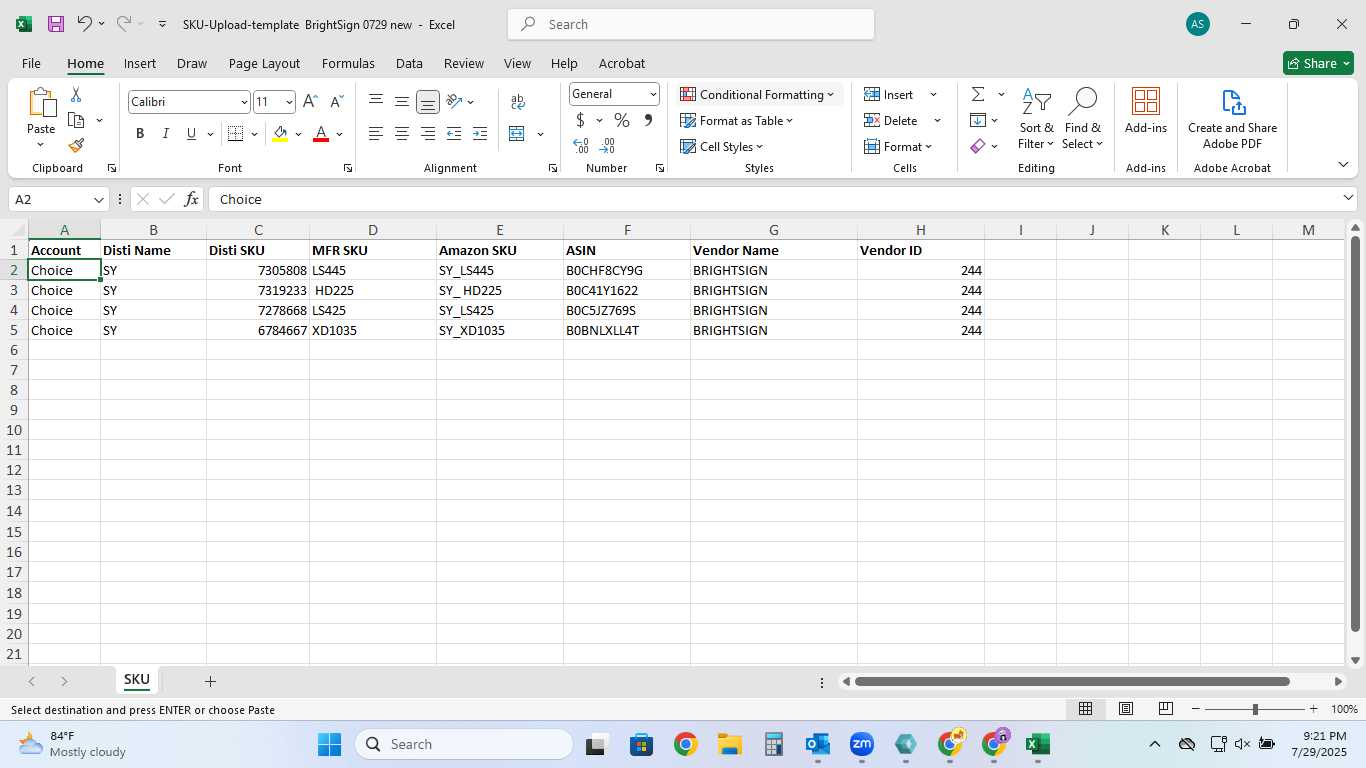Screen dimensions: 1366x768
Task: Click Insert cells button
Action: tap(889, 94)
